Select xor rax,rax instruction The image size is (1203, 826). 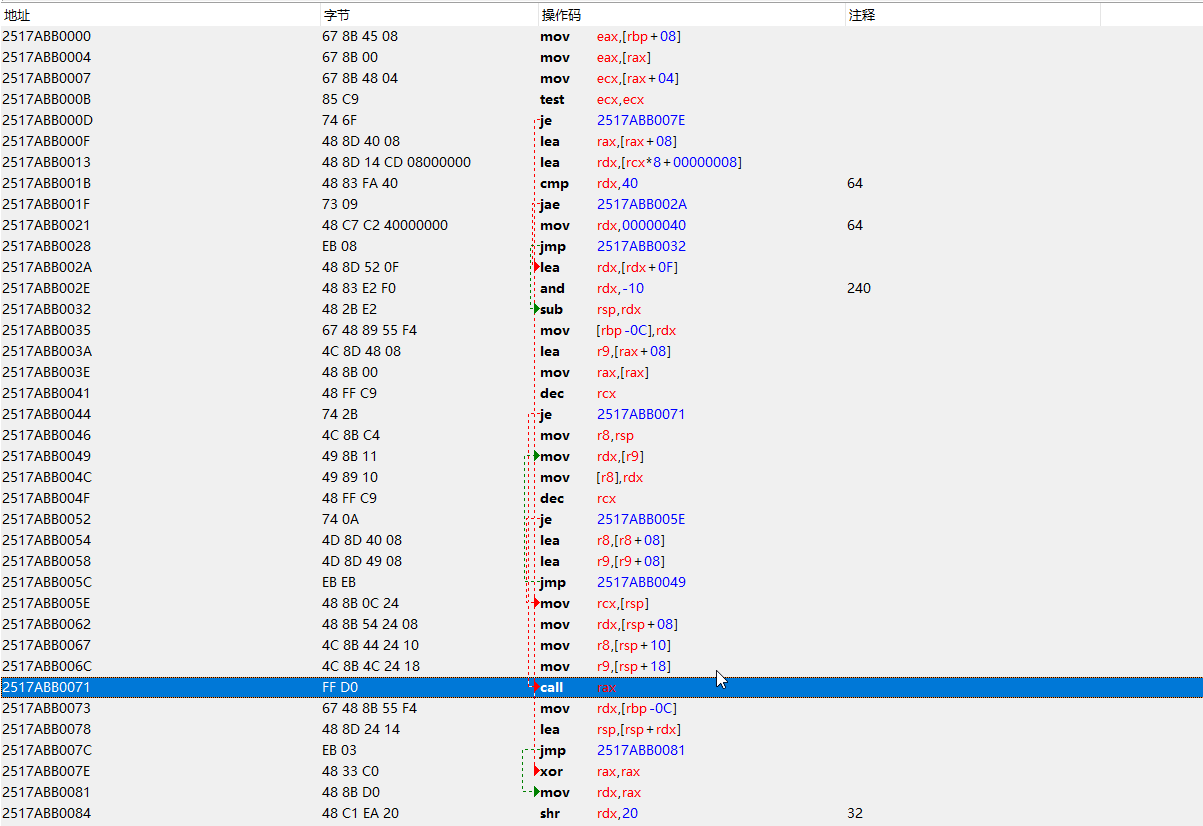(x=590, y=771)
